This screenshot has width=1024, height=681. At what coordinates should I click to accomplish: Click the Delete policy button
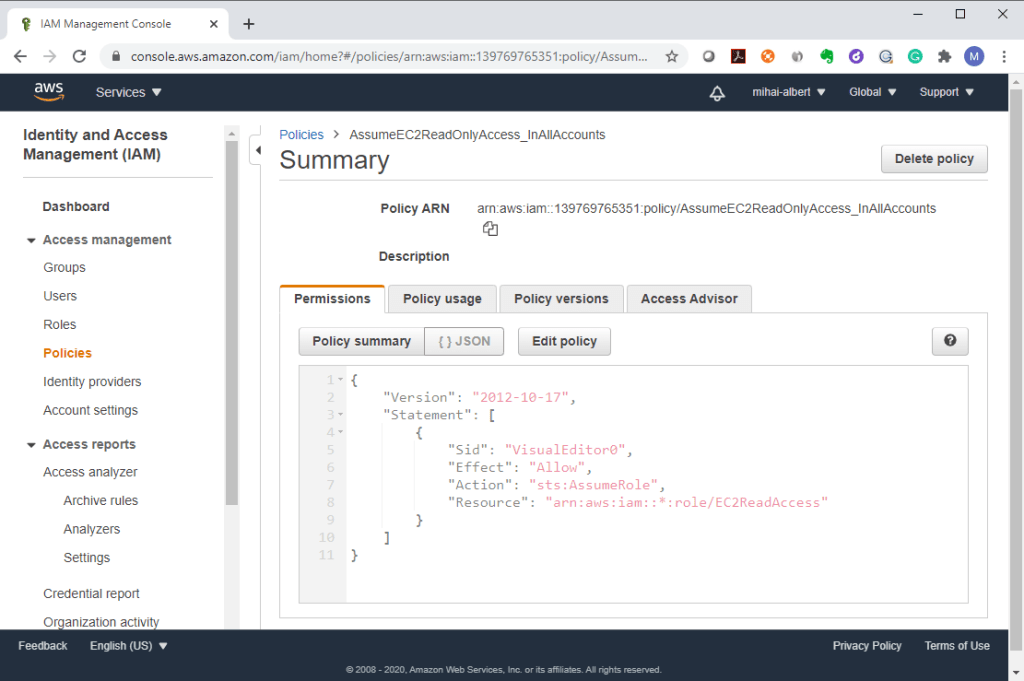pos(933,159)
